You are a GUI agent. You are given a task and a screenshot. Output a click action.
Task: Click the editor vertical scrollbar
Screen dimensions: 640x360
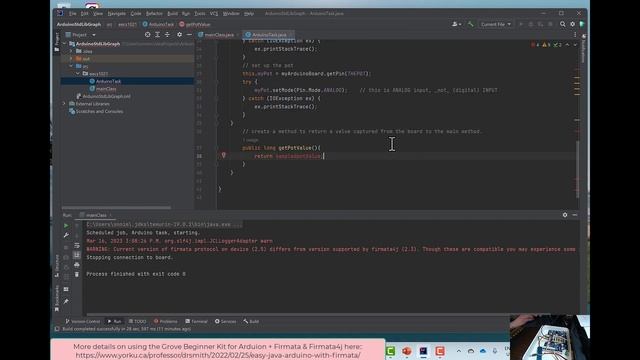pos(578,169)
